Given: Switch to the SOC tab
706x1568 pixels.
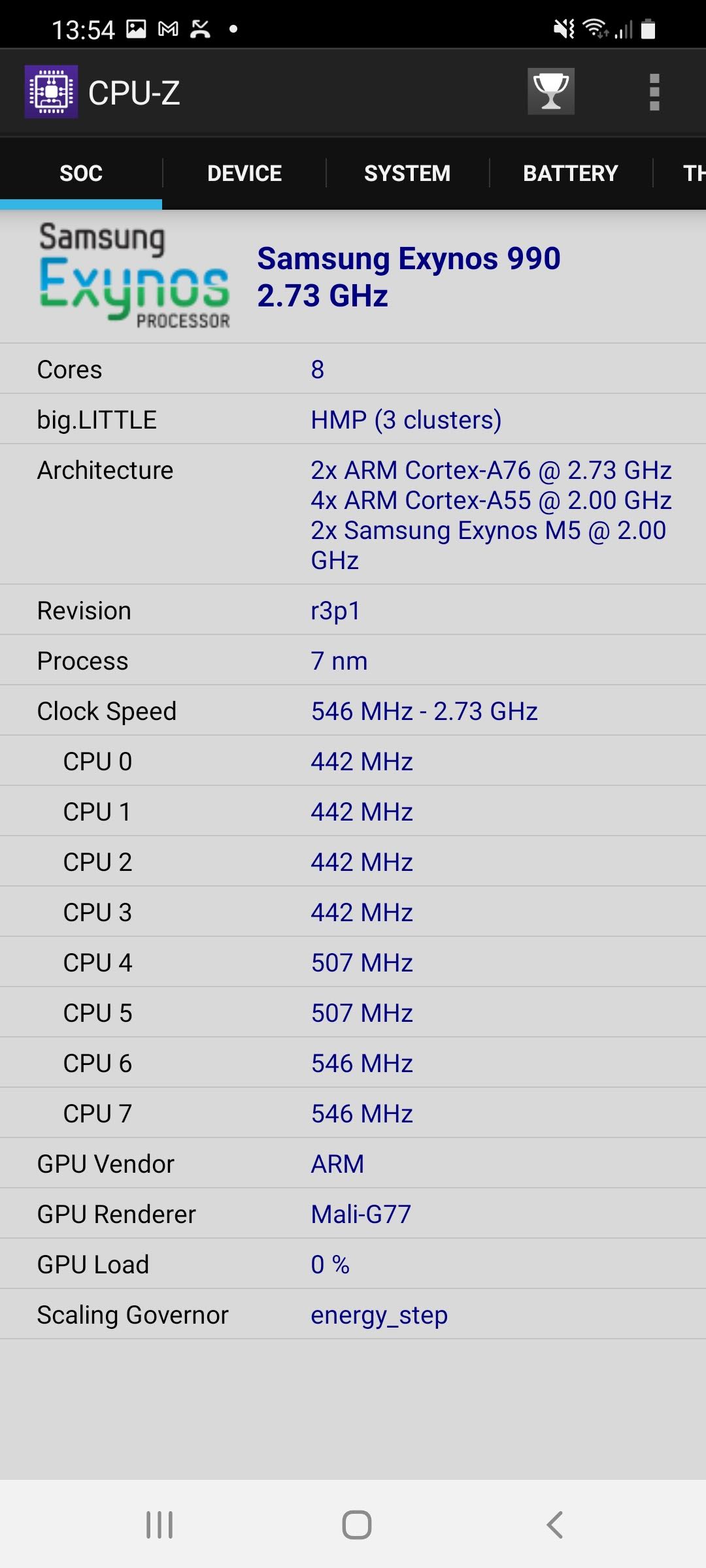Looking at the screenshot, I should [81, 173].
